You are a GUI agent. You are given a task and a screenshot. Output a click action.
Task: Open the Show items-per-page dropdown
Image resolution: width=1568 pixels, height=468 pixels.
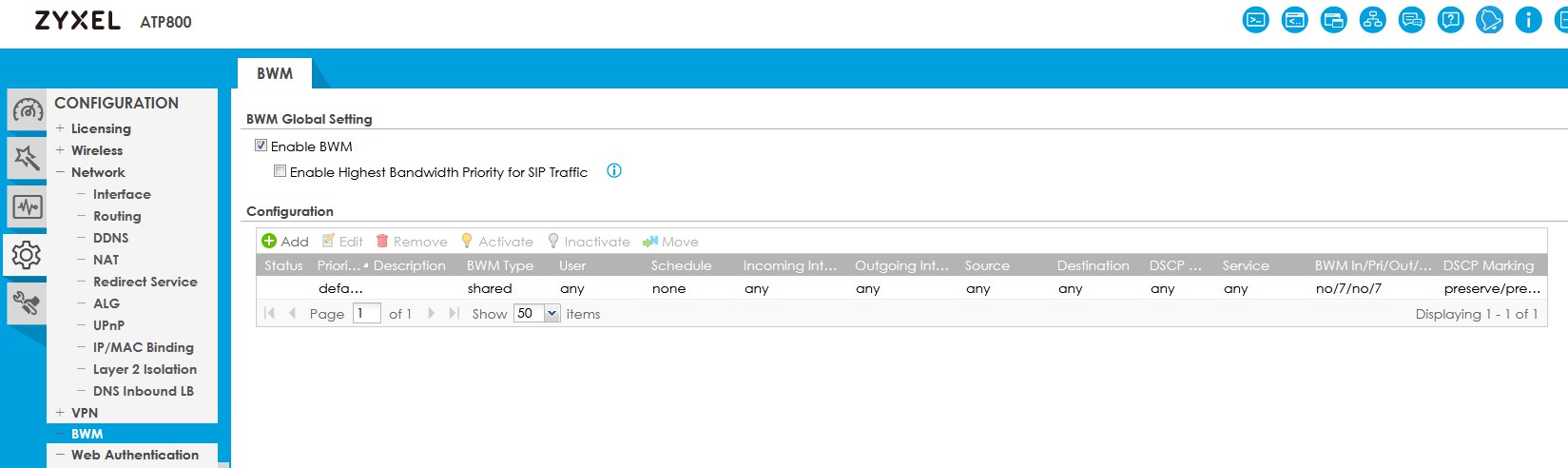click(552, 313)
